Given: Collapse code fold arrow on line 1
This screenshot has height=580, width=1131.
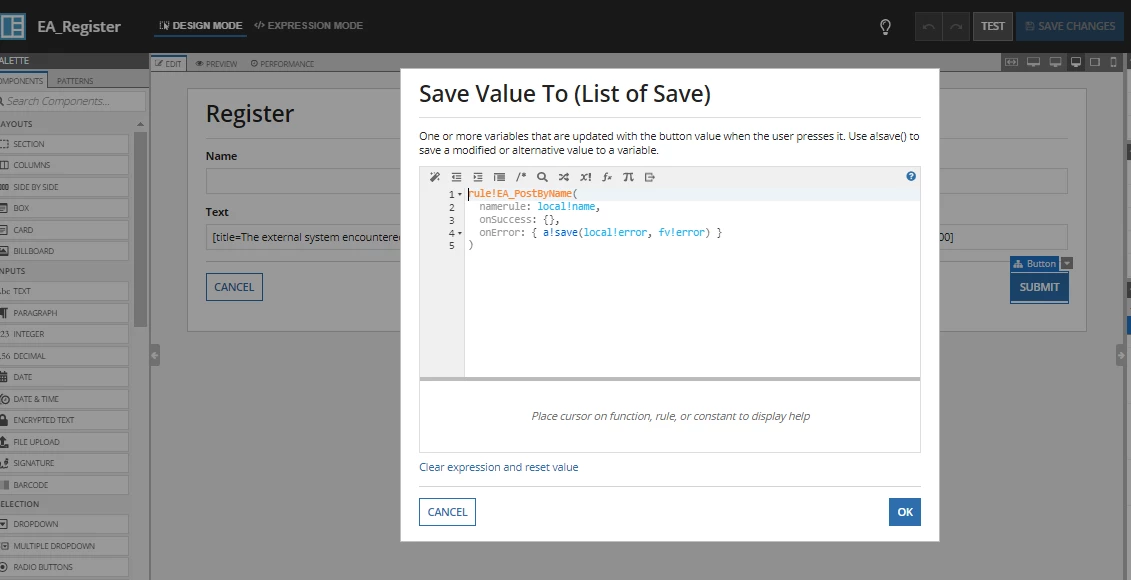Looking at the screenshot, I should pyautogui.click(x=460, y=194).
